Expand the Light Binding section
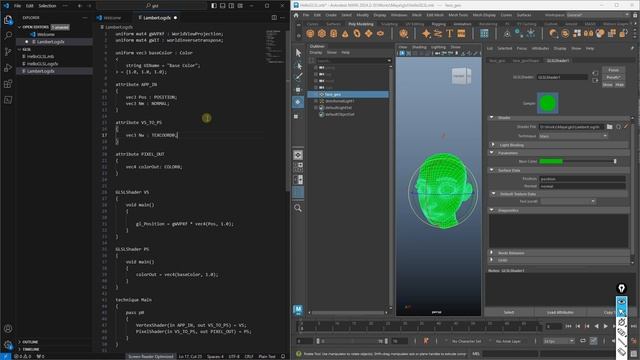The height and width of the screenshot is (360, 640). point(493,145)
